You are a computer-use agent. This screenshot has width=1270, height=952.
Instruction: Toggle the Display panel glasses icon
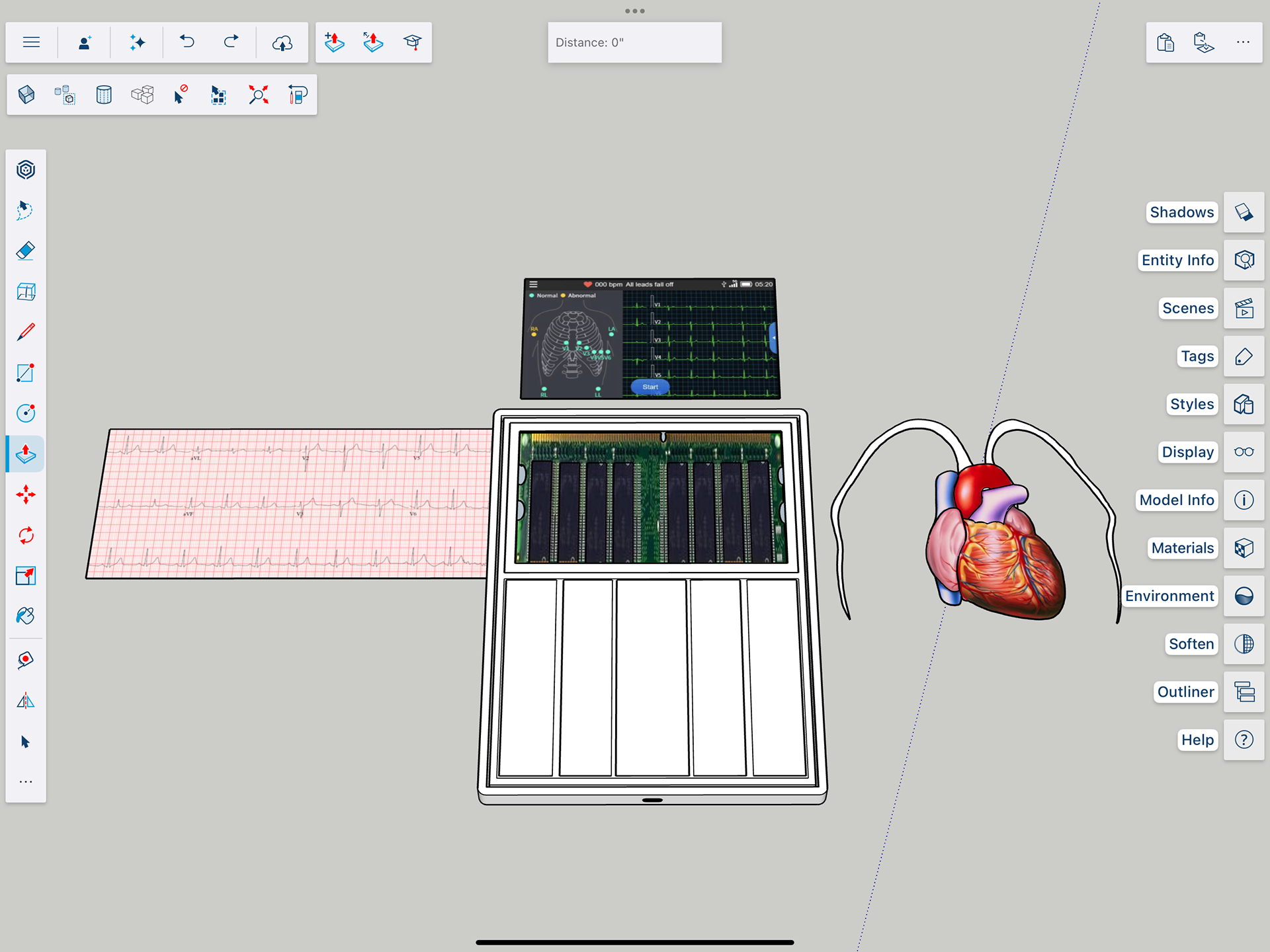(1244, 452)
